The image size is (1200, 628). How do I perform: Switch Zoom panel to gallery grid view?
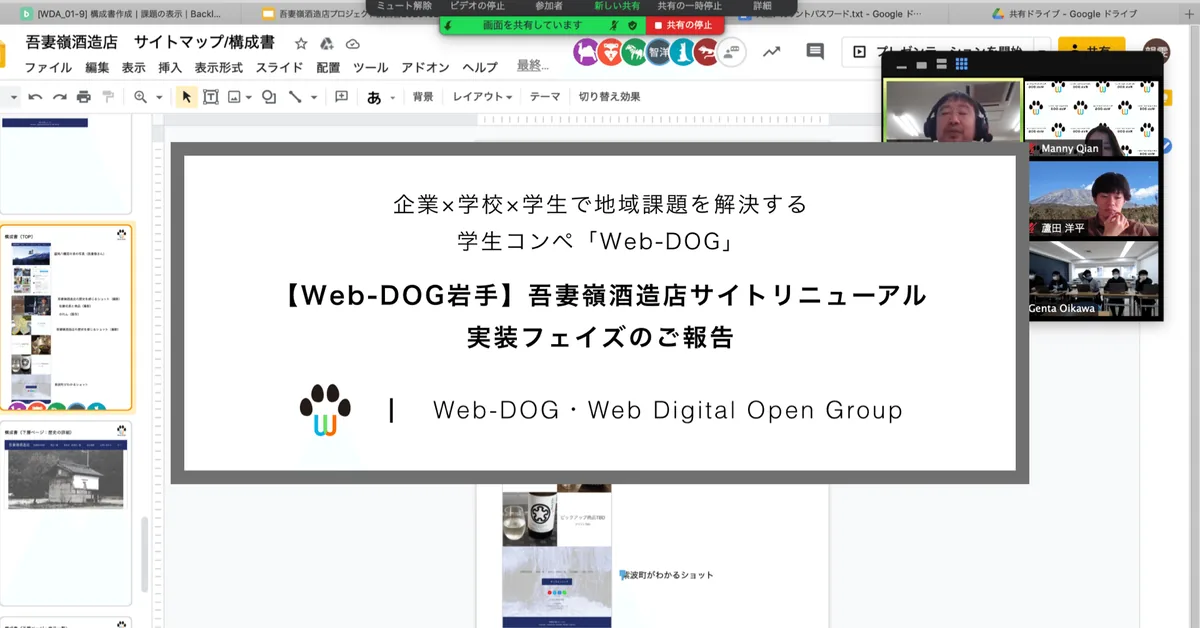(x=962, y=65)
